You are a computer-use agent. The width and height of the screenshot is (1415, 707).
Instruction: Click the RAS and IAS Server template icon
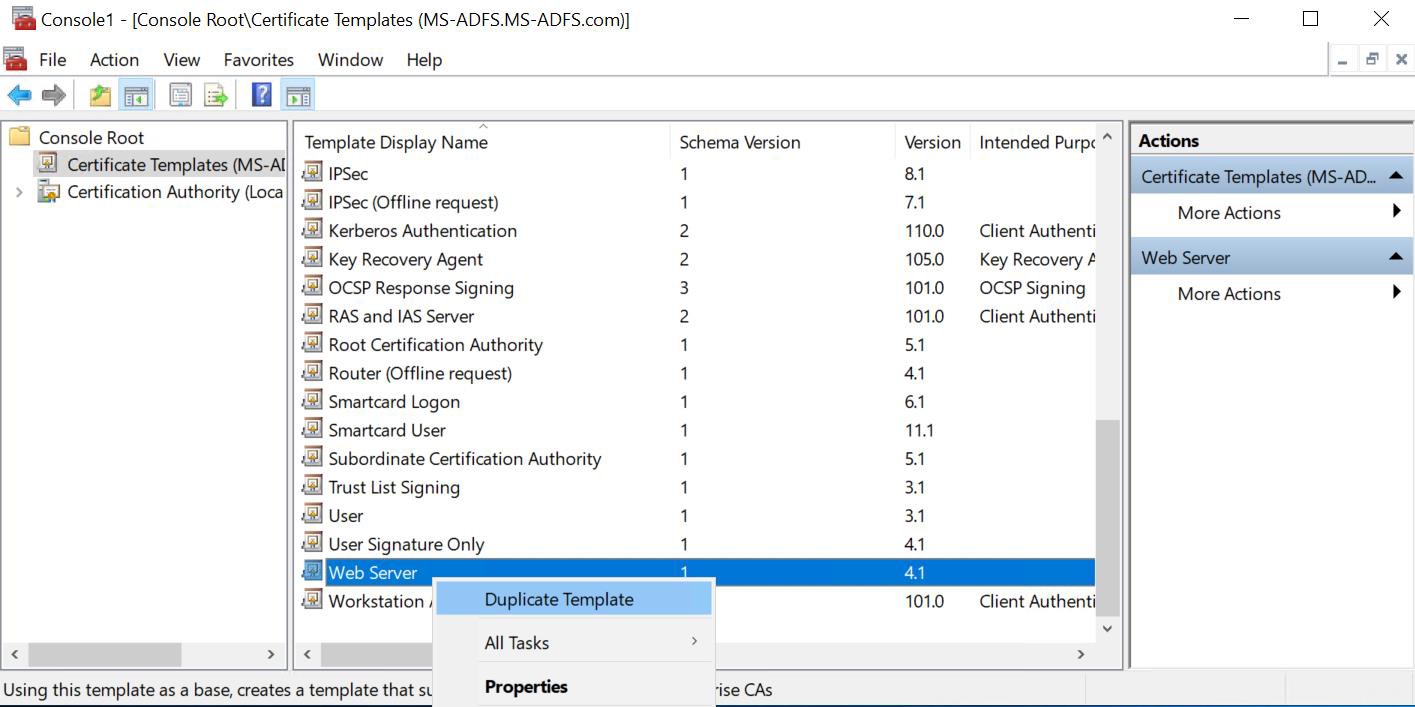(313, 316)
